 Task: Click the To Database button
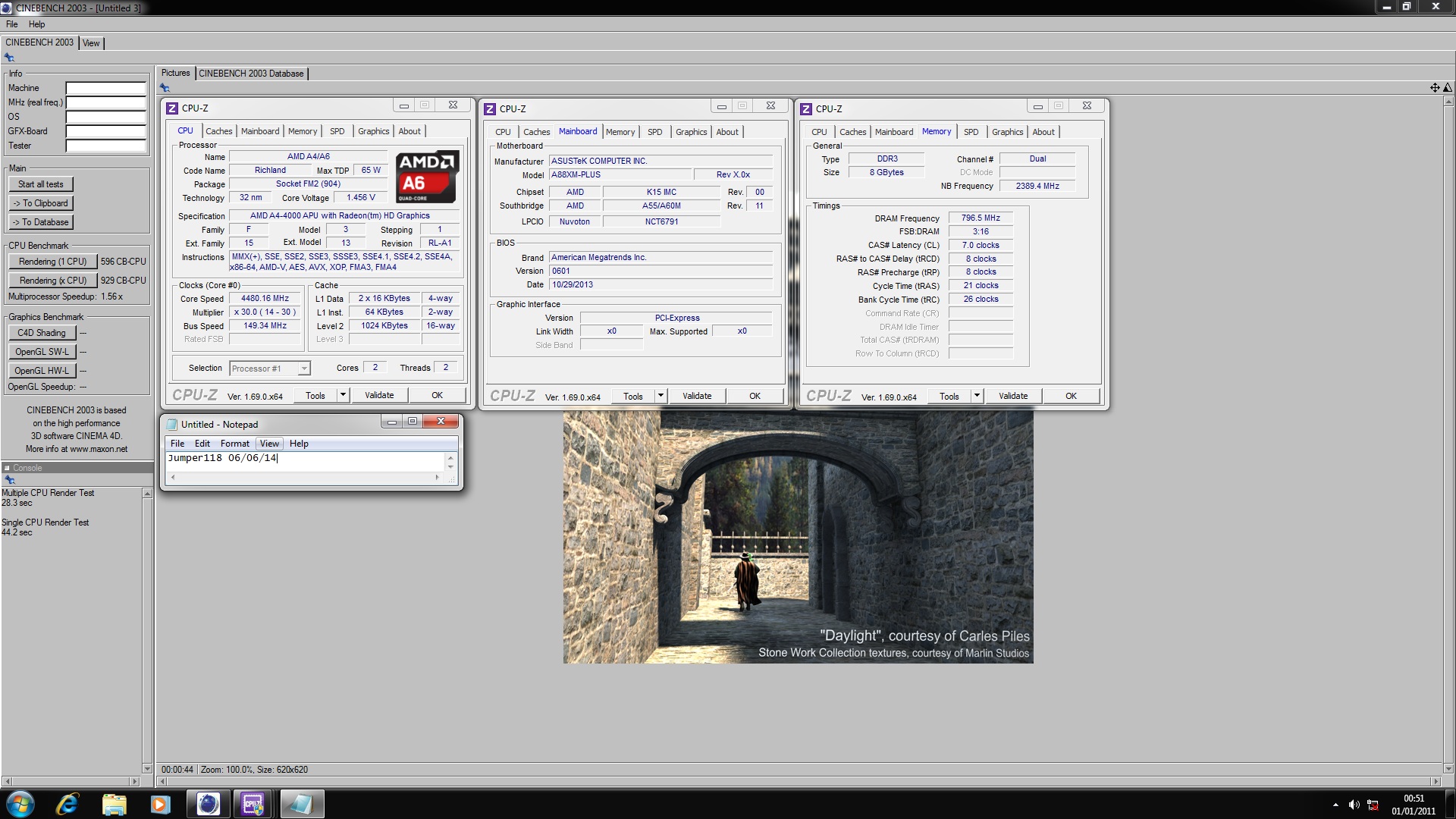pyautogui.click(x=41, y=222)
